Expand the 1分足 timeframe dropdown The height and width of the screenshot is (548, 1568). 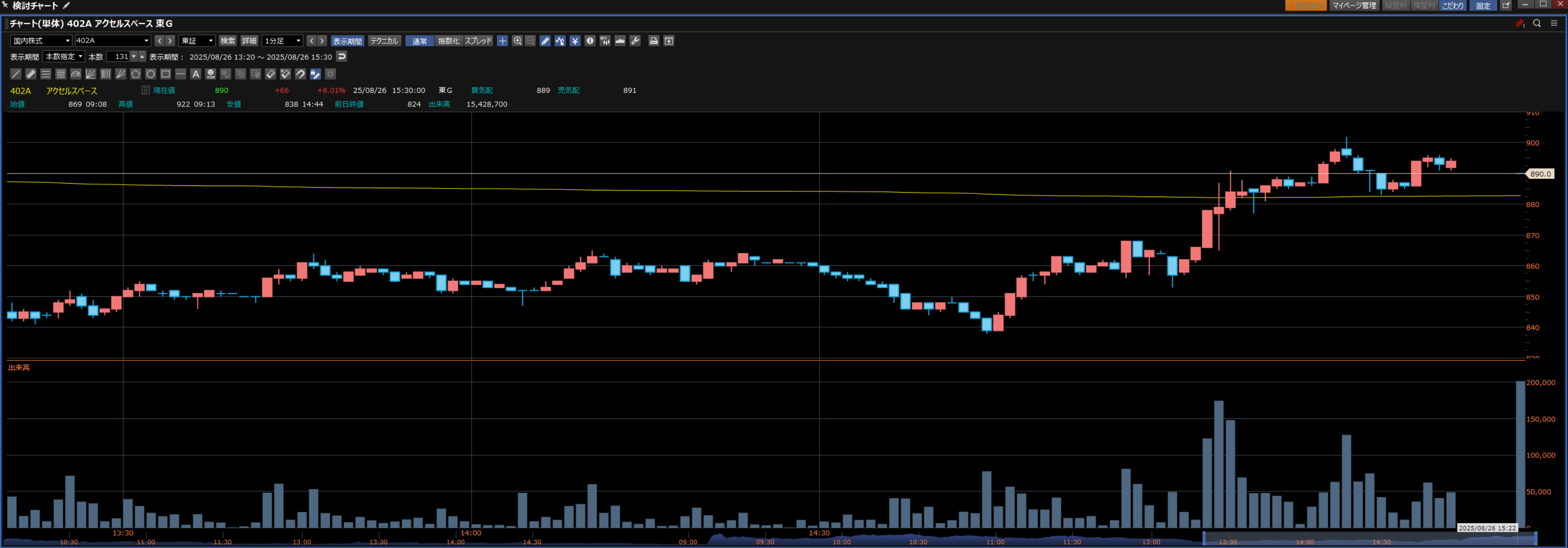click(x=282, y=41)
